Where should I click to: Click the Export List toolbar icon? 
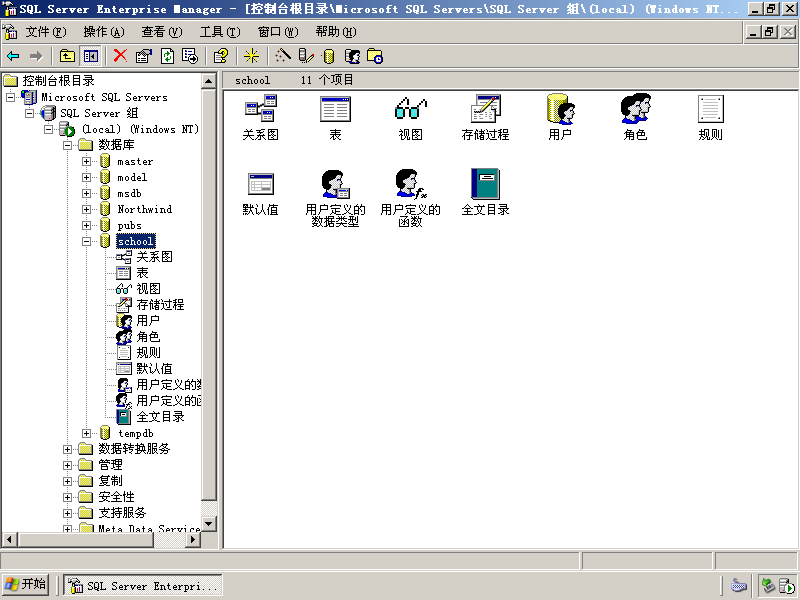[x=190, y=56]
